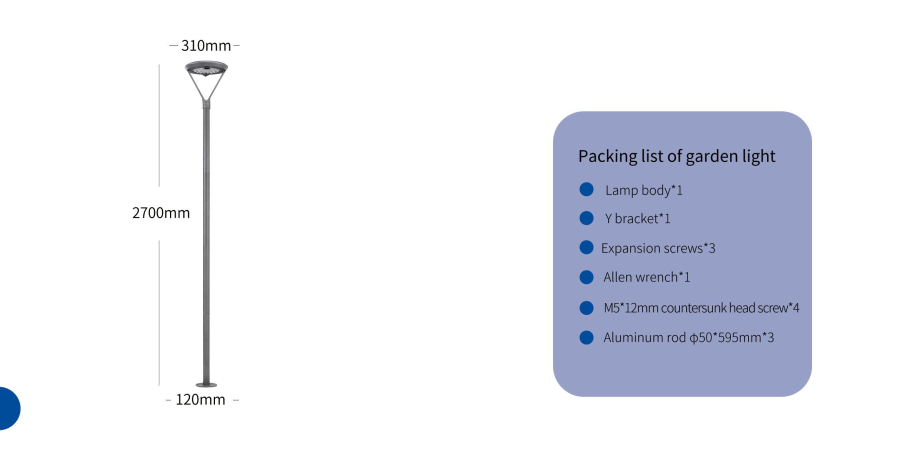The width and height of the screenshot is (900, 450).
Task: Select the 2700mm height label
Action: (161, 213)
